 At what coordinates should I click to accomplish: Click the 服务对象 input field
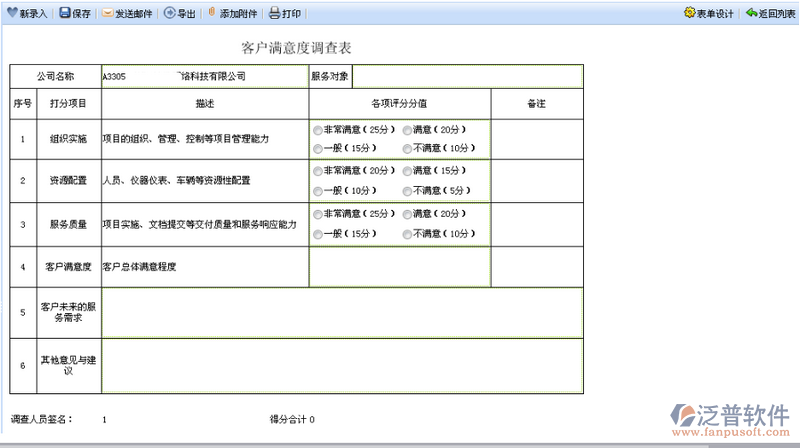pyautogui.click(x=466, y=76)
